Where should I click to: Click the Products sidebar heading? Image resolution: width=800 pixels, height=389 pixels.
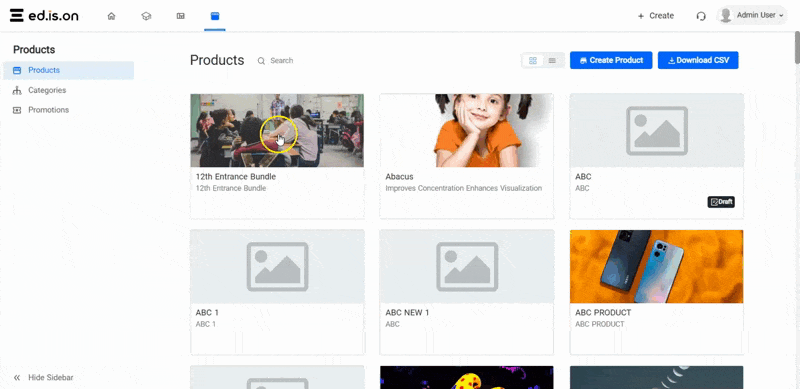click(34, 50)
